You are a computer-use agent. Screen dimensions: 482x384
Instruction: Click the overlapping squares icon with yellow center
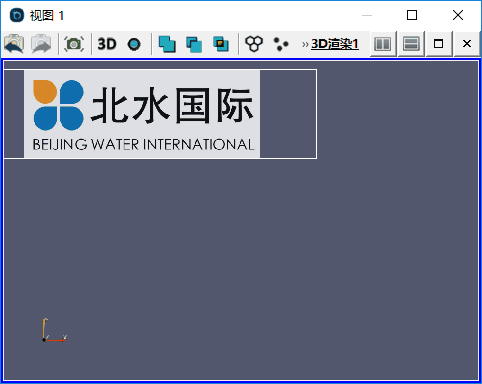tap(221, 44)
